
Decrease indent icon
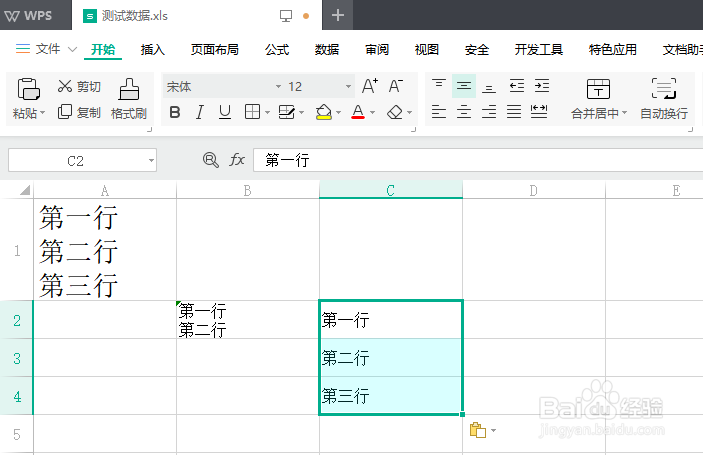[516, 85]
